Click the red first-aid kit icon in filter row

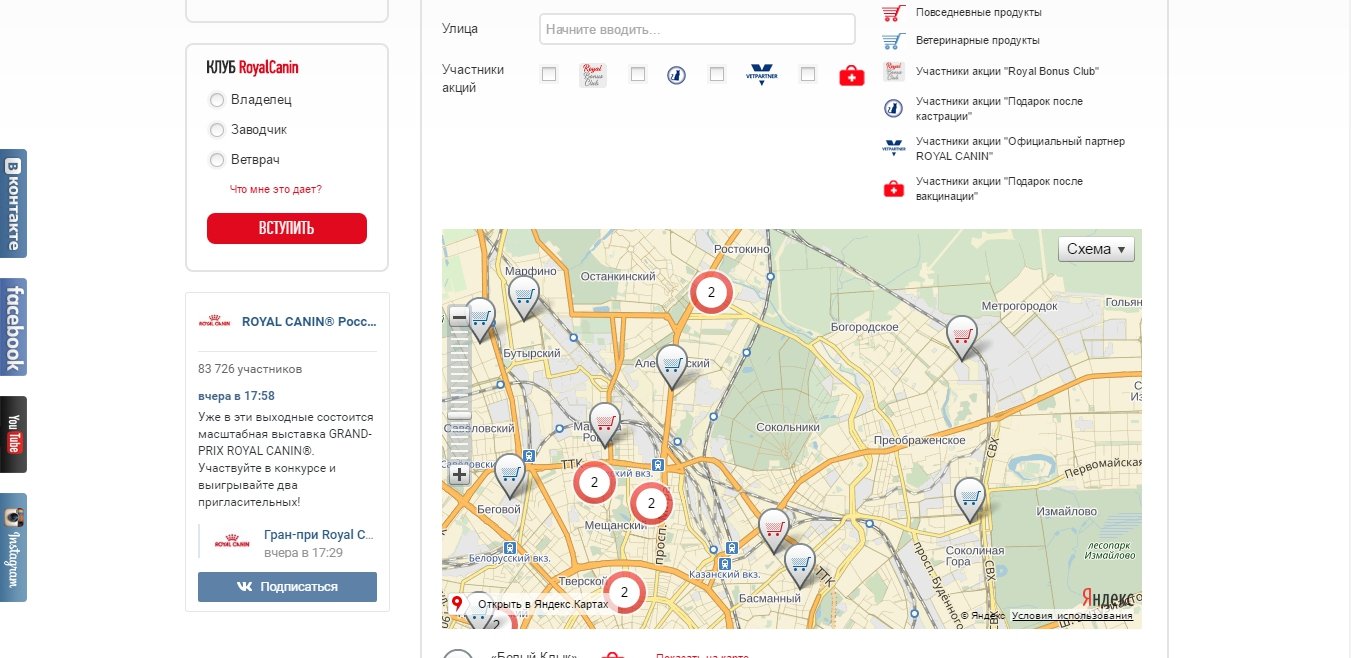851,76
